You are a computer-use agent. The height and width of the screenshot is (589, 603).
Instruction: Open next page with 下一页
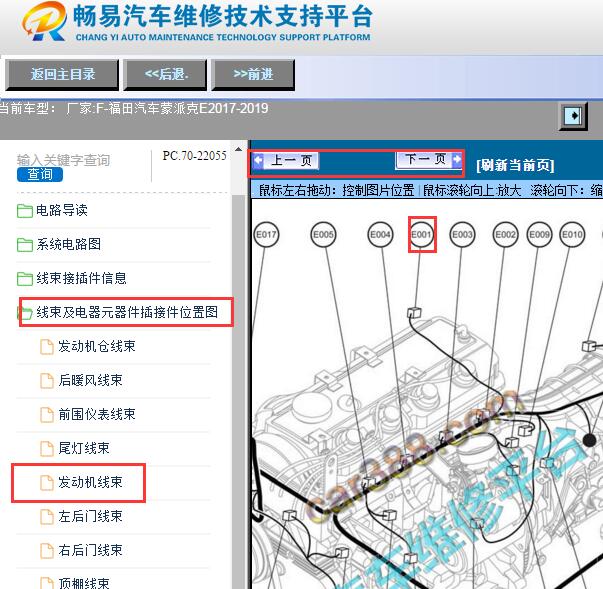428,159
